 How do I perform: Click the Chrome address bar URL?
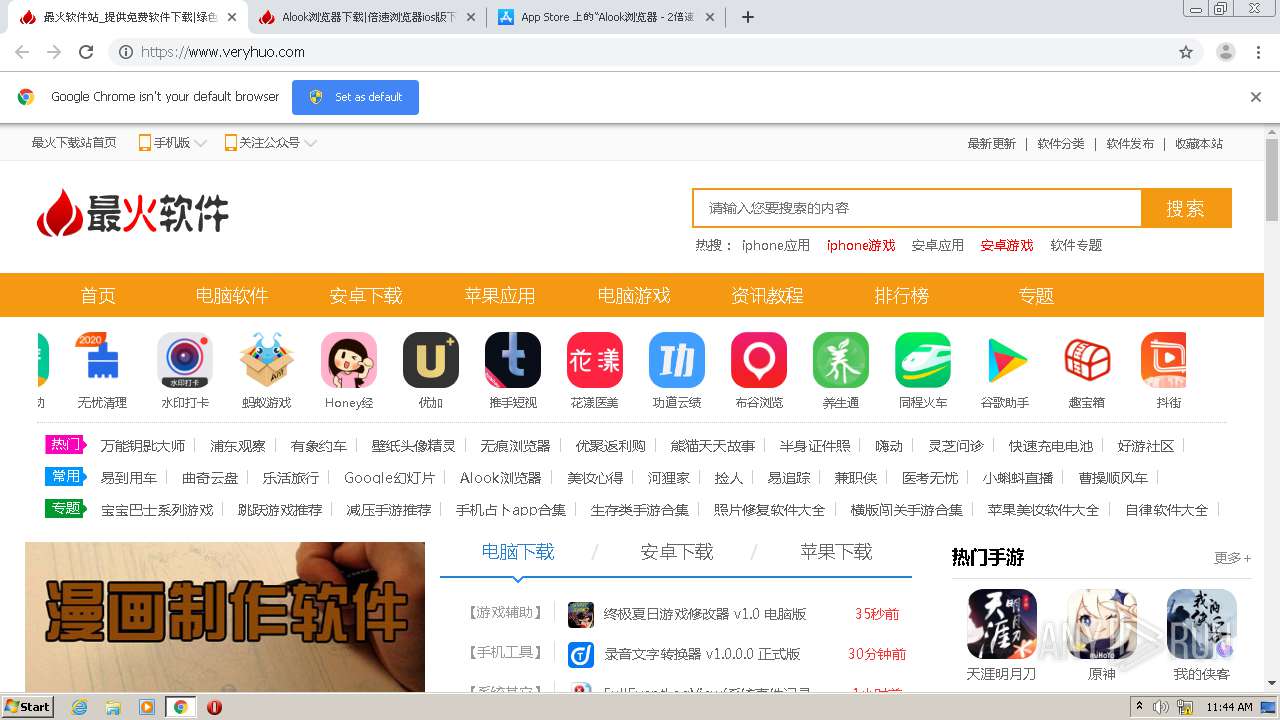223,52
